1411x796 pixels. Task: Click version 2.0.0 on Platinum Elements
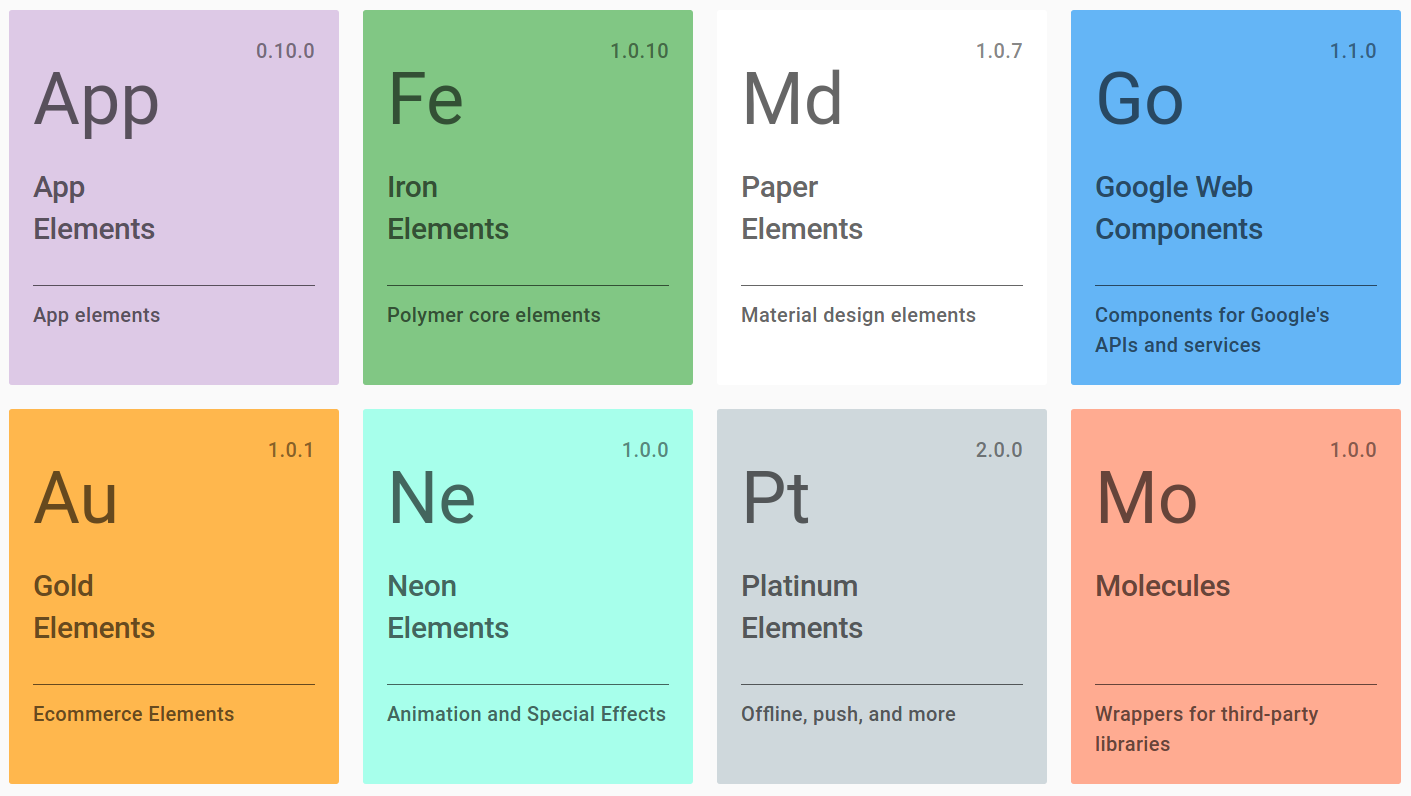click(999, 450)
